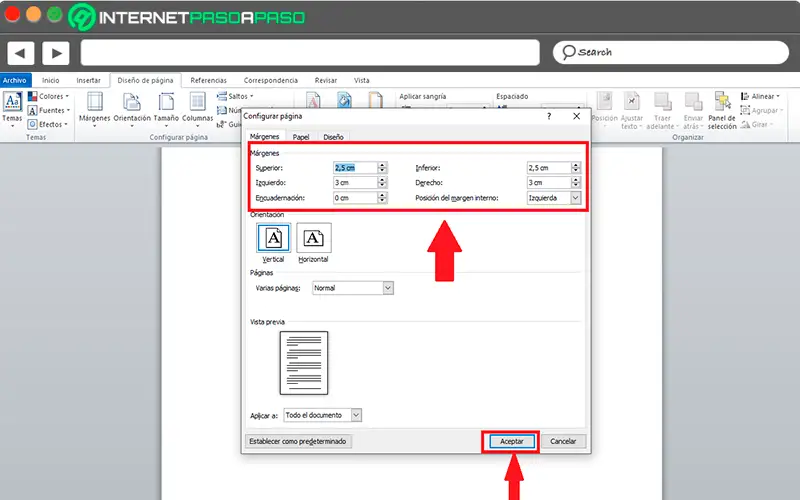The width and height of the screenshot is (800, 500).
Task: Click the browser address bar
Action: click(310, 53)
